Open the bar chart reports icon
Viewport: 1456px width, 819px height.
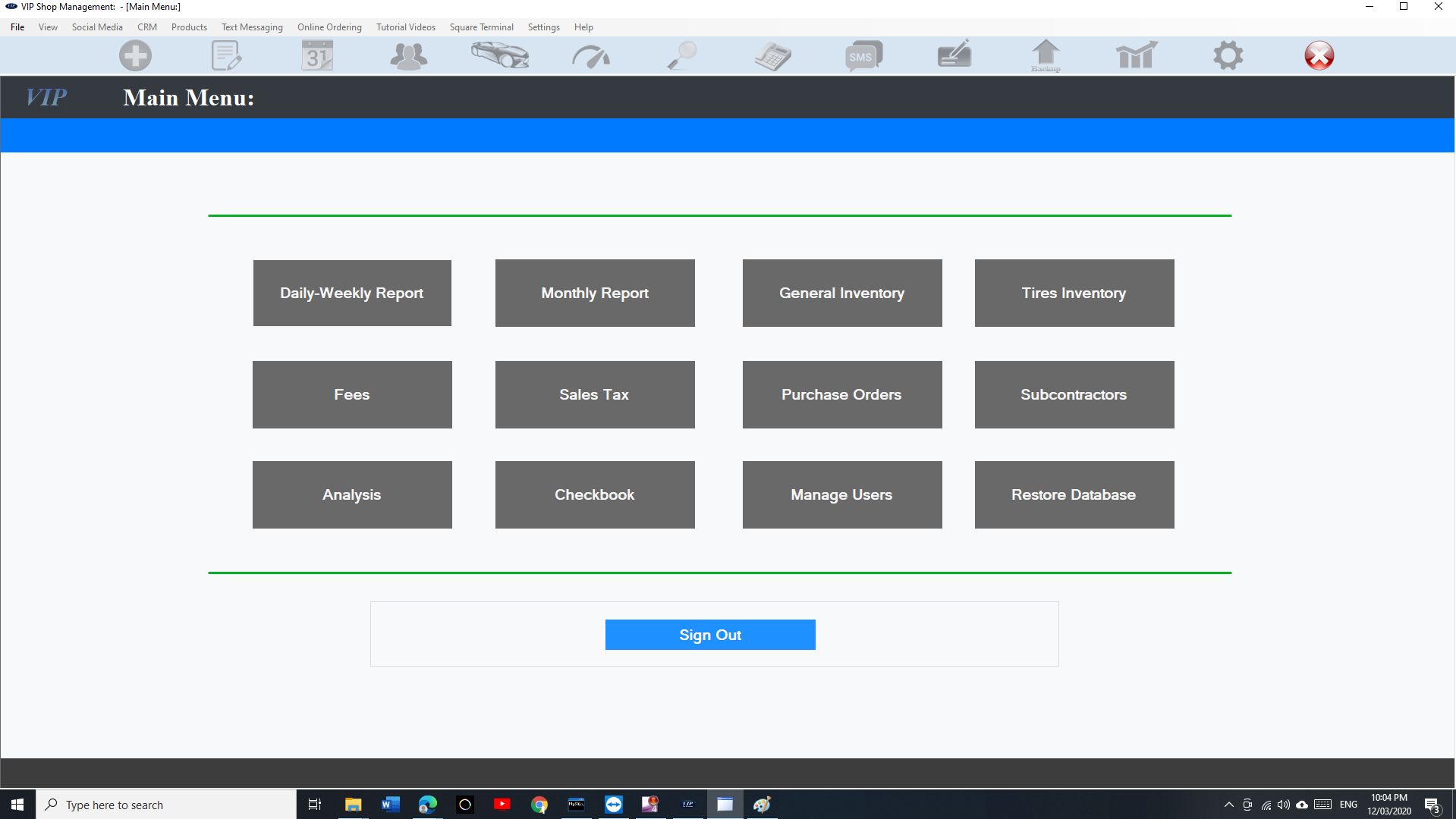[1137, 56]
